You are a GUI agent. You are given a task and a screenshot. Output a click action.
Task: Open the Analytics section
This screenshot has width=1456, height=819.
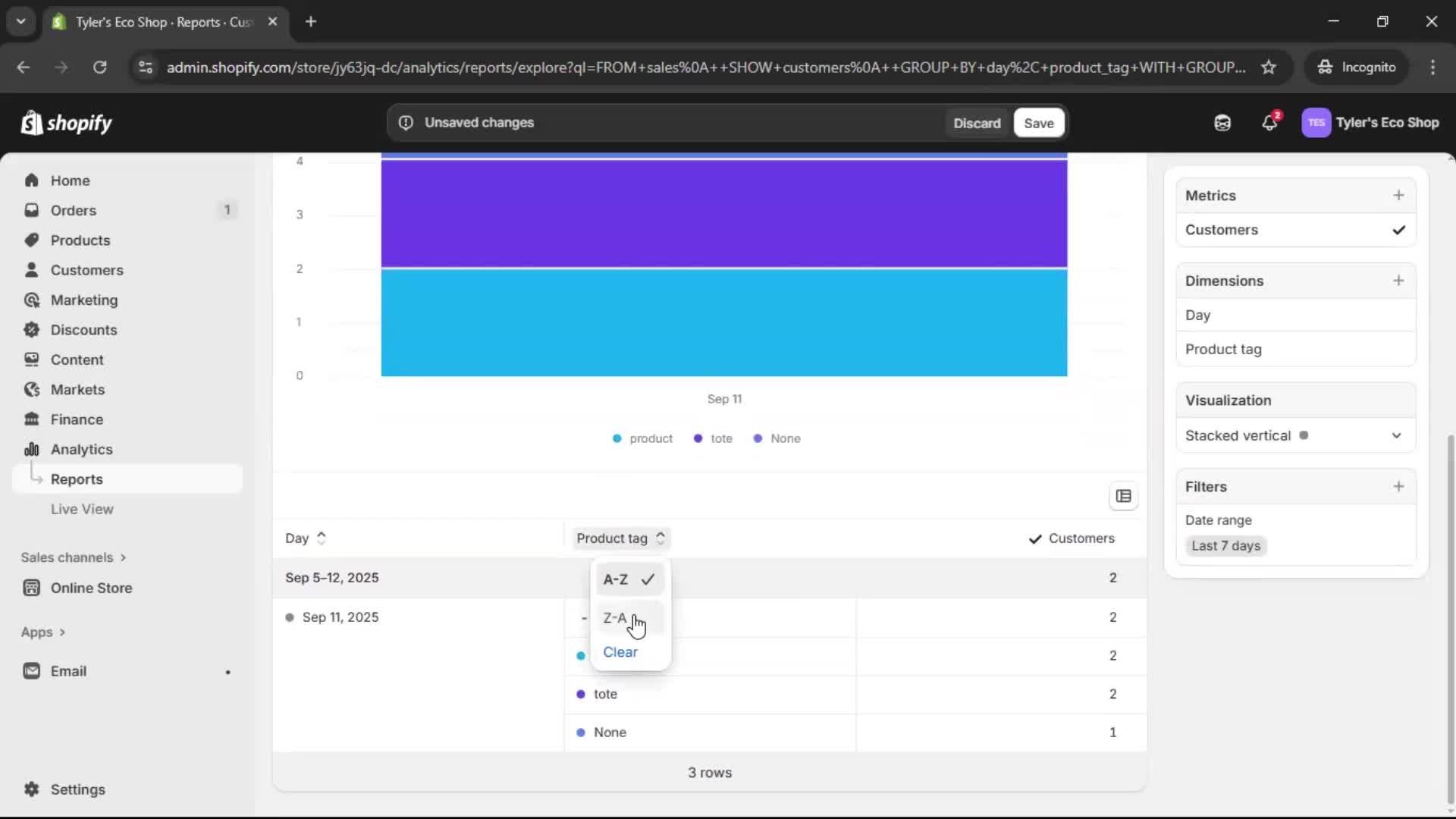point(81,449)
